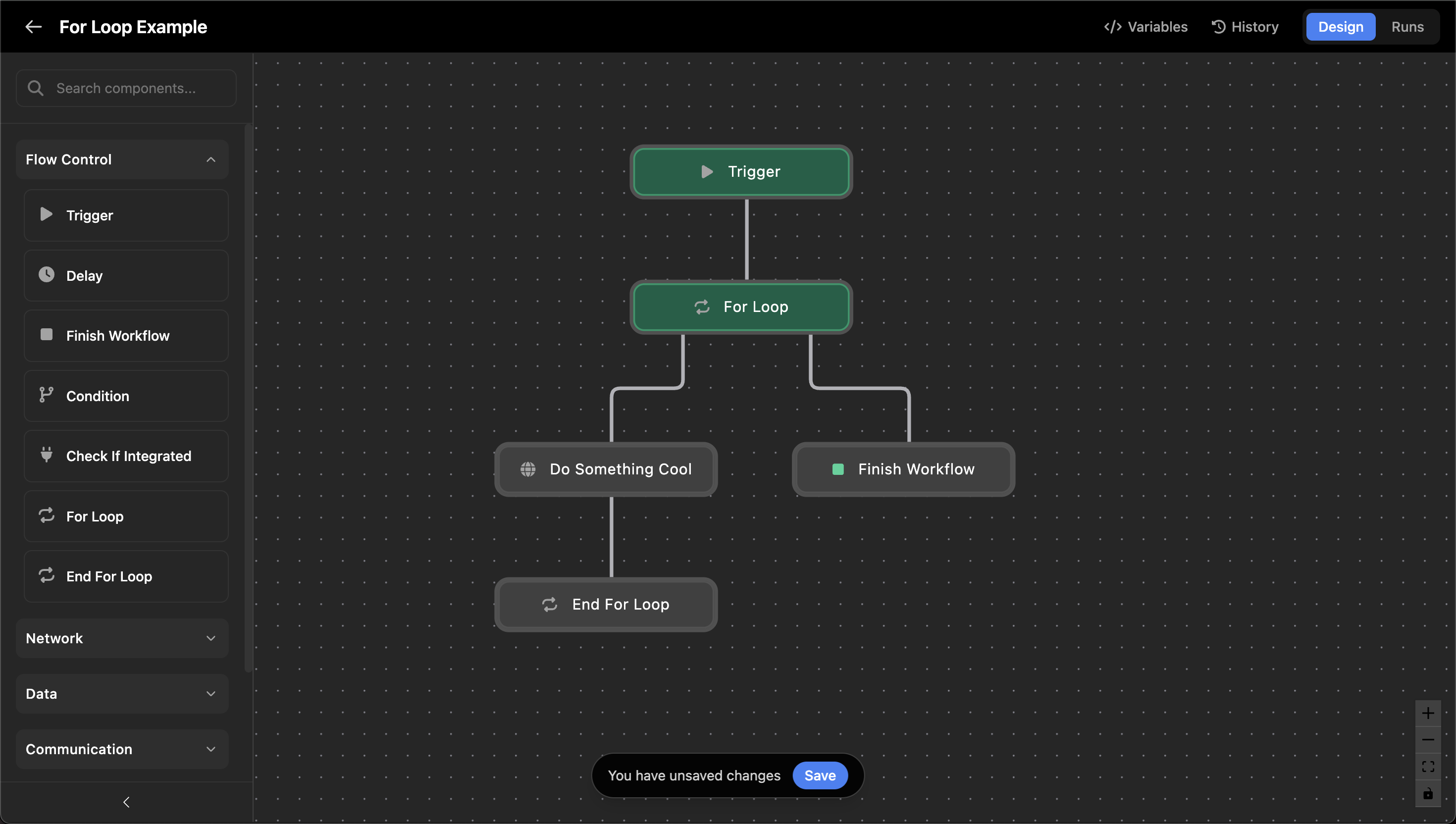
Task: Click the You have unsaved changes message
Action: coord(694,775)
